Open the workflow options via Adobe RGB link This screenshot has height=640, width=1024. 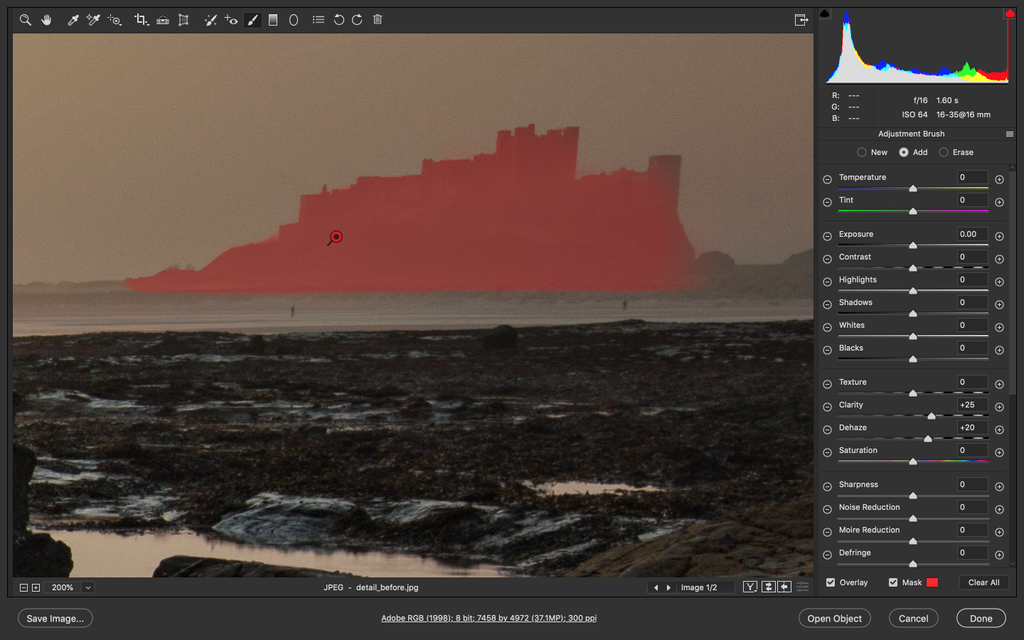[489, 618]
